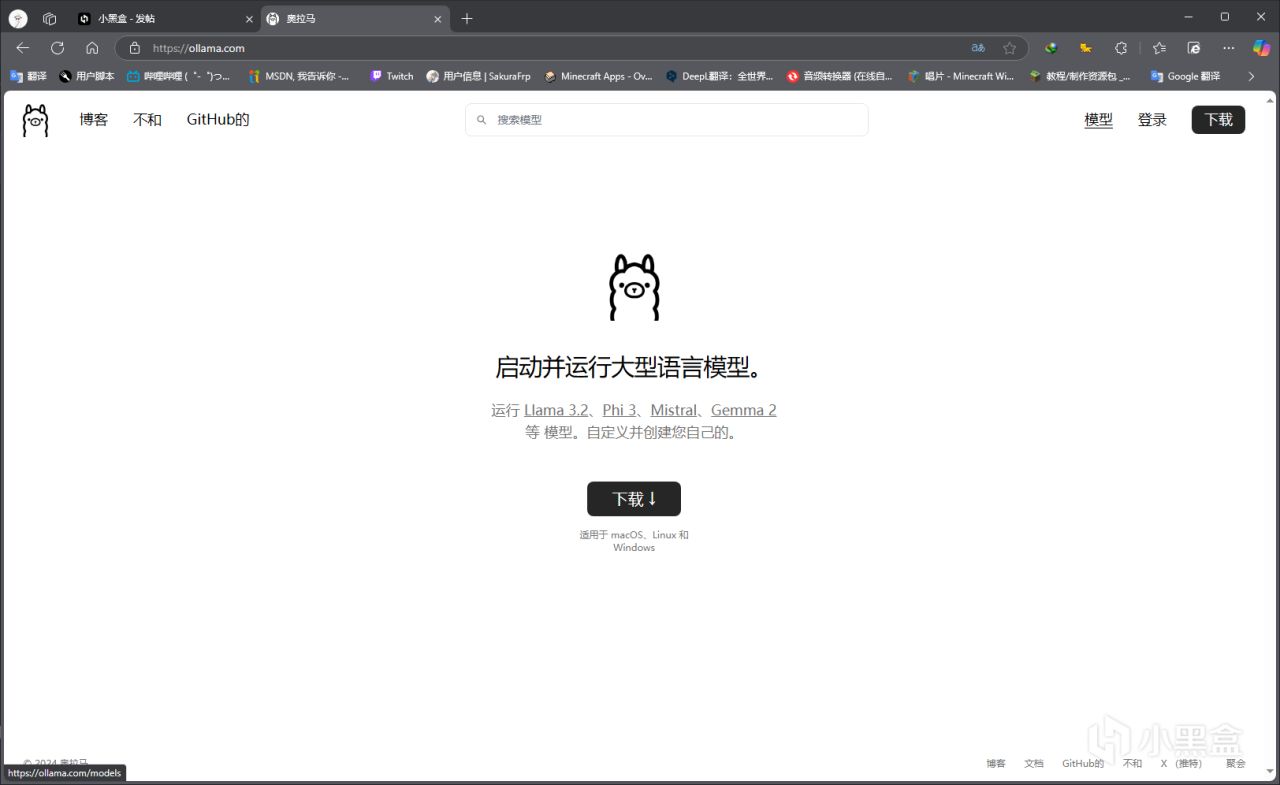The height and width of the screenshot is (785, 1280).
Task: Open the SakuraFrp 用户信息 bookmark
Action: [479, 76]
